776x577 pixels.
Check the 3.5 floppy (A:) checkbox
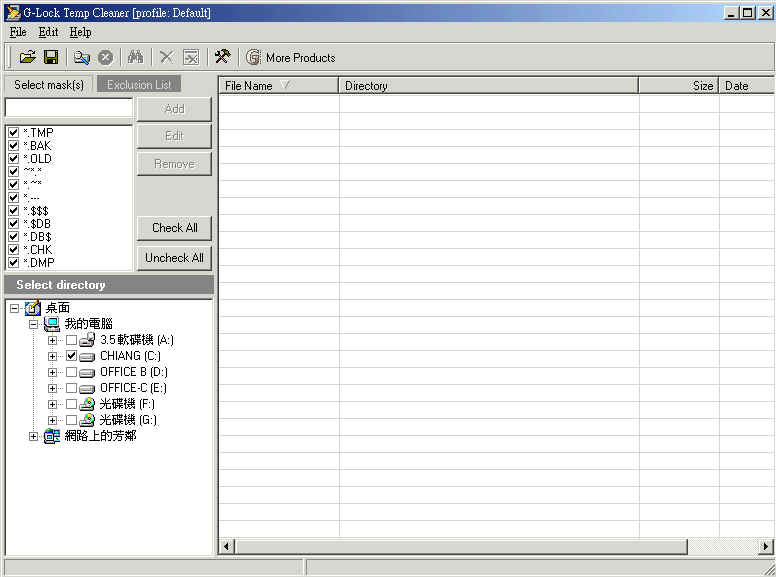pos(71,340)
